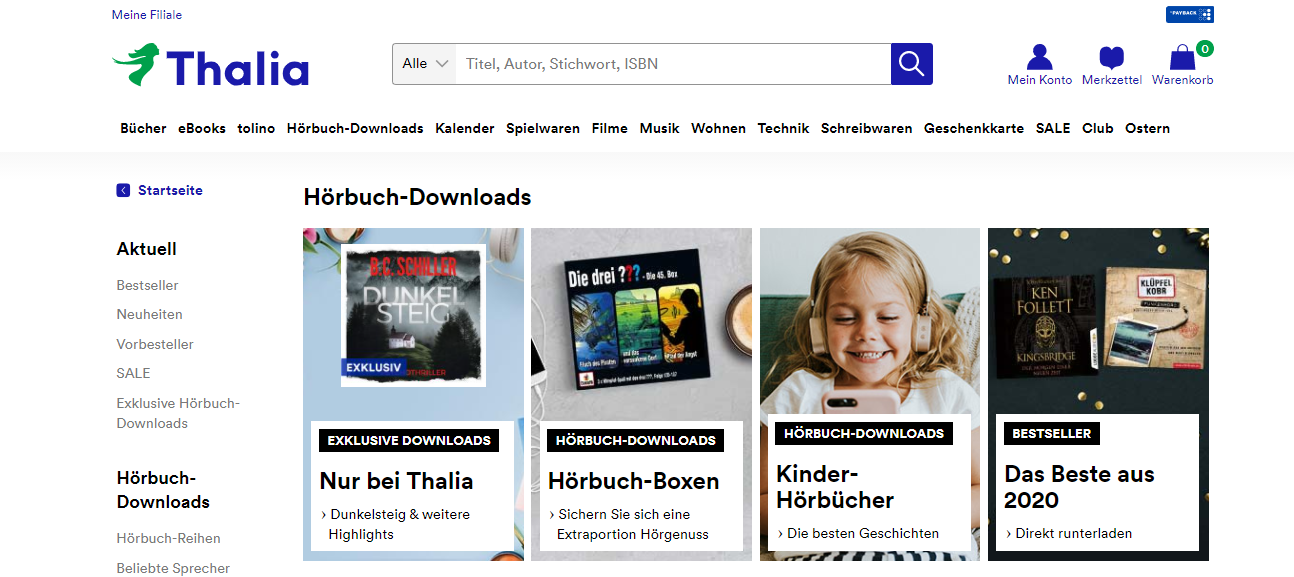Open the Schreibwaren menu
The width and height of the screenshot is (1294, 577).
(x=866, y=128)
